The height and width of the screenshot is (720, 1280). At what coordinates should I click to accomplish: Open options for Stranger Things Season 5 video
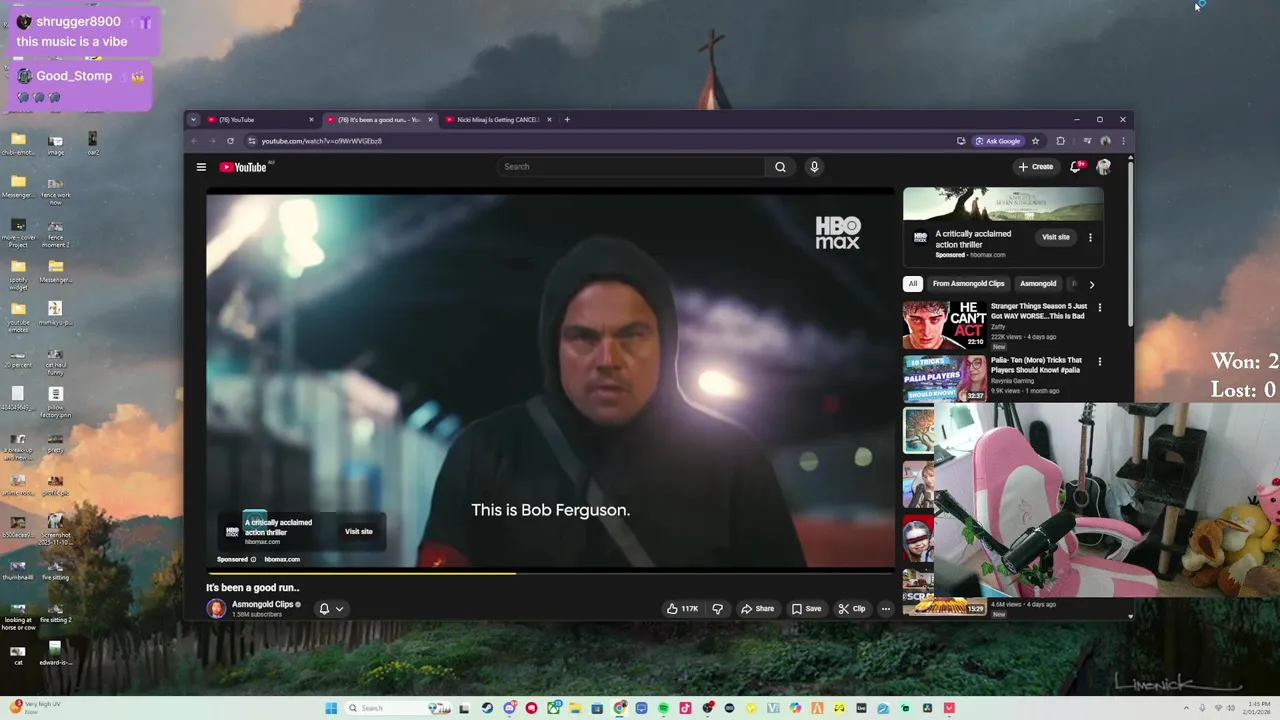point(1099,308)
